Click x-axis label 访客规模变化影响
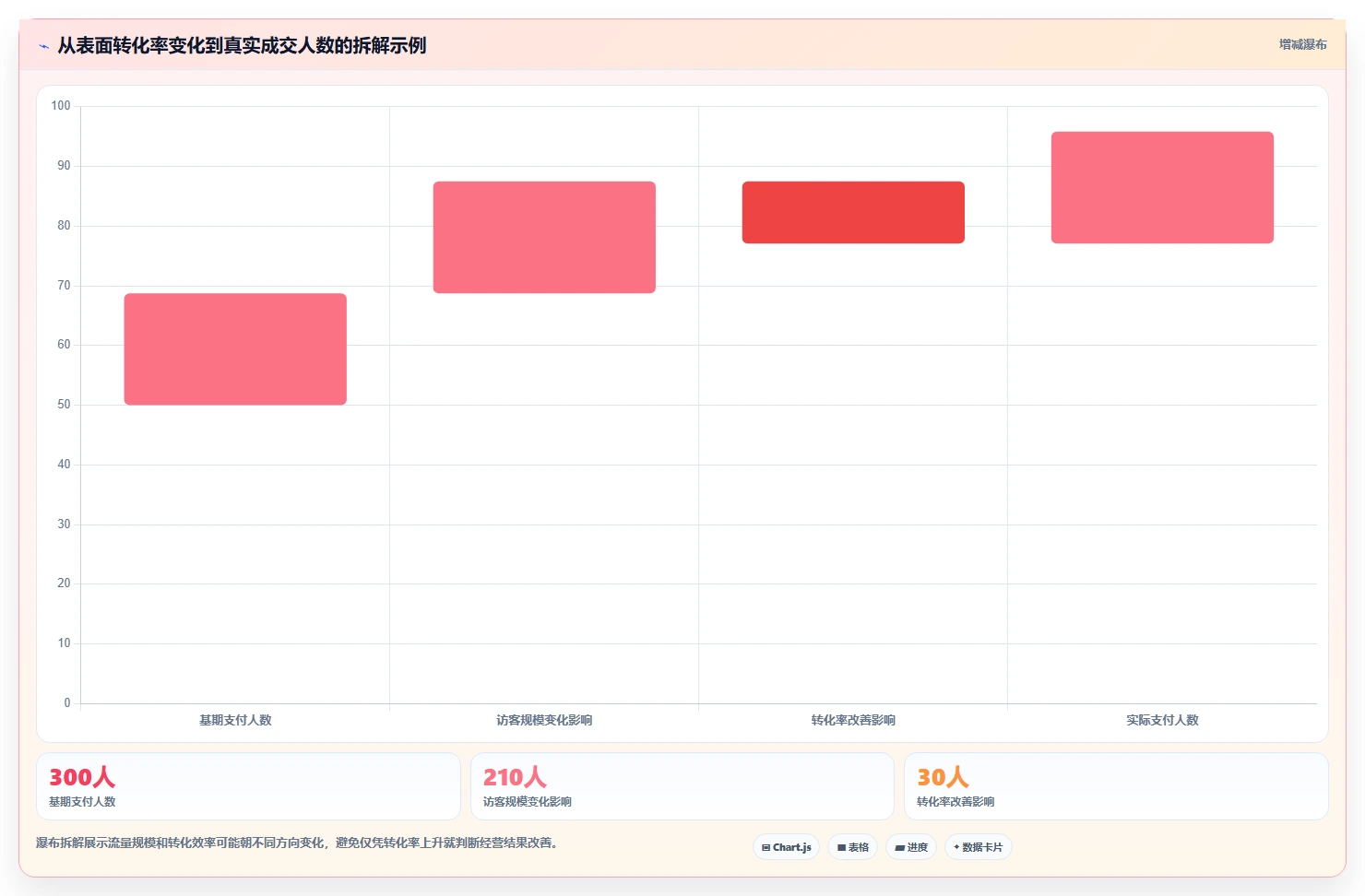Viewport: 1365px width, 896px height. [x=544, y=720]
